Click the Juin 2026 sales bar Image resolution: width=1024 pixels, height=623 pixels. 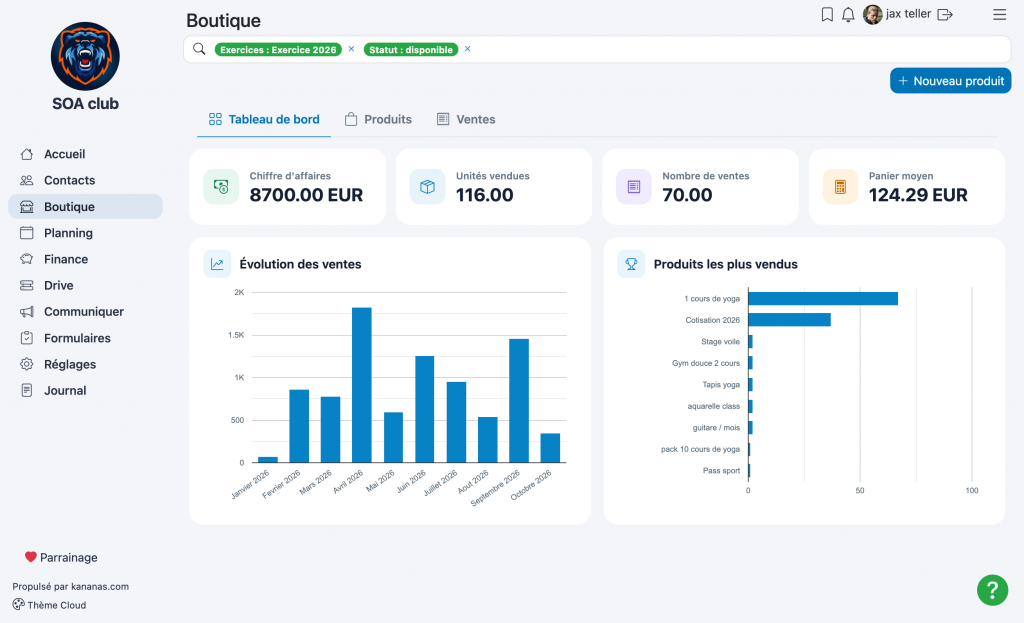coord(424,409)
